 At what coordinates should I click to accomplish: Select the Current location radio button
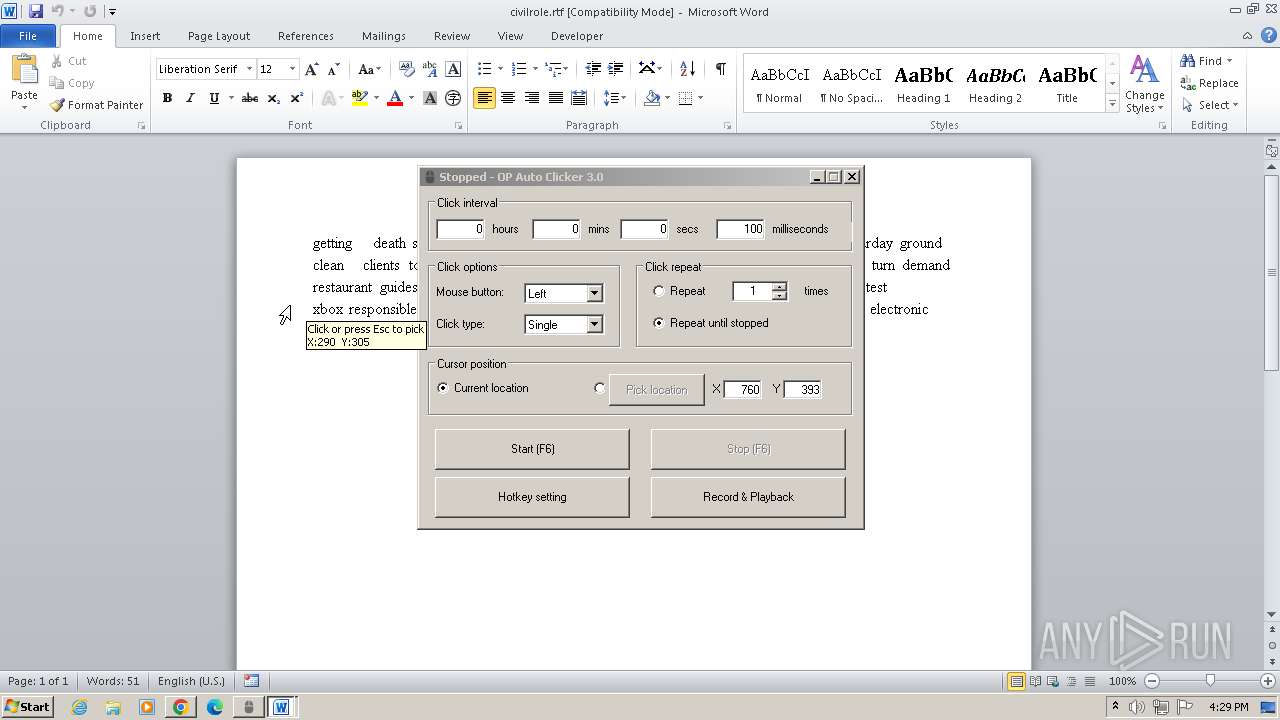coord(443,388)
